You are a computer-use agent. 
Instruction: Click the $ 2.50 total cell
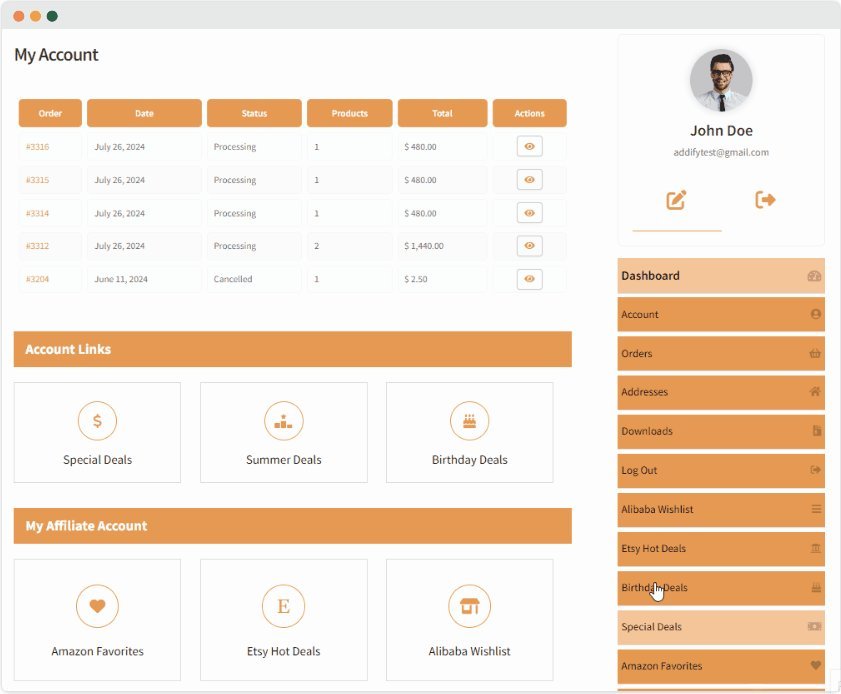pyautogui.click(x=442, y=279)
